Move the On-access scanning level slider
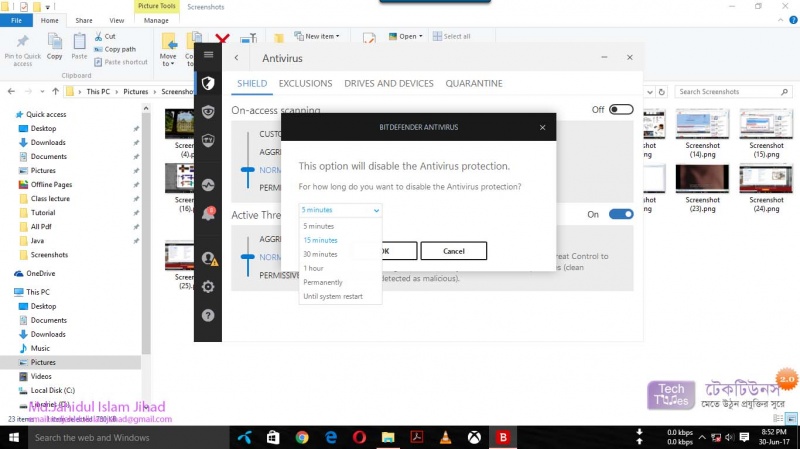 pos(247,169)
